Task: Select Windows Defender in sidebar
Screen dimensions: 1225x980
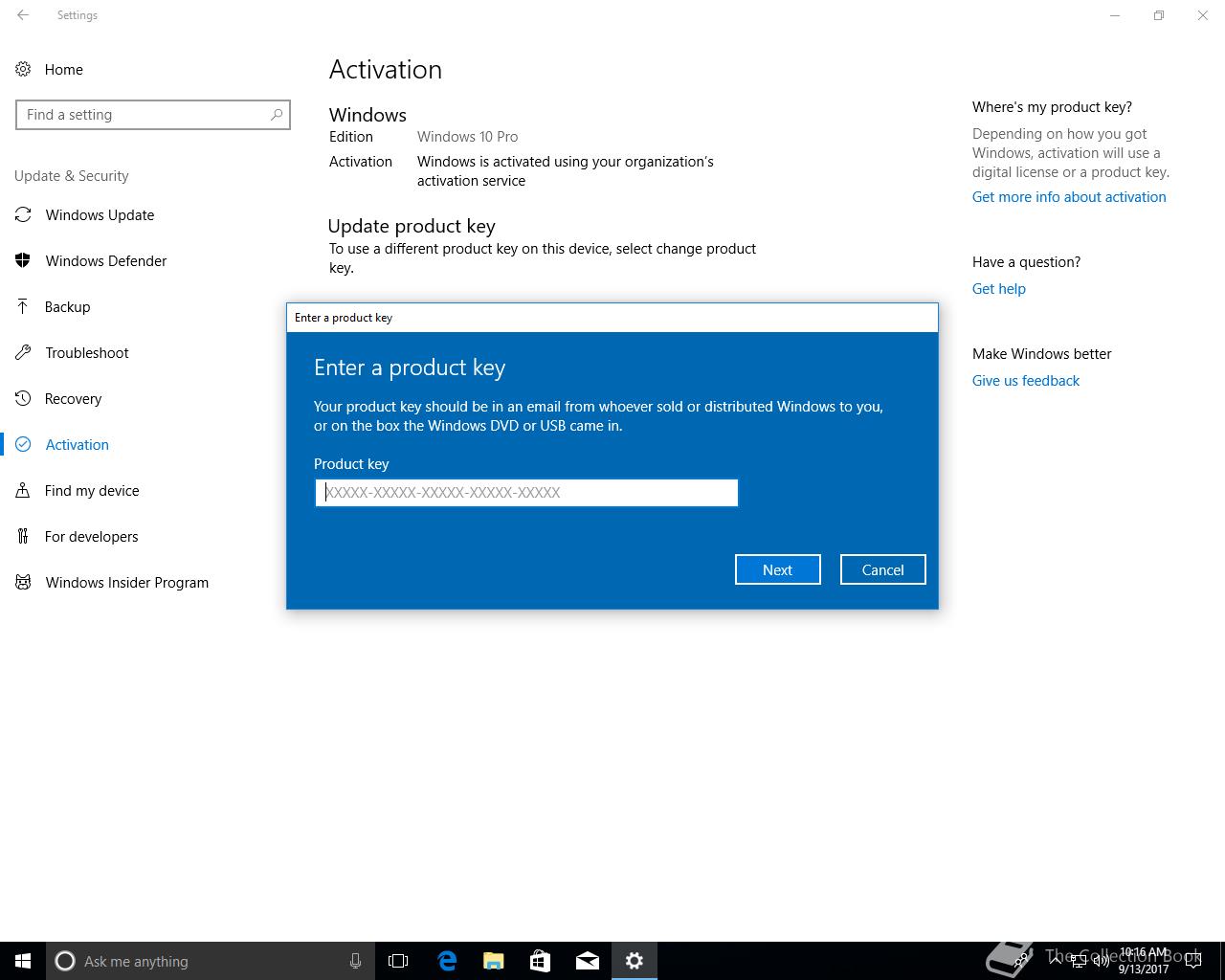Action: pos(106,261)
